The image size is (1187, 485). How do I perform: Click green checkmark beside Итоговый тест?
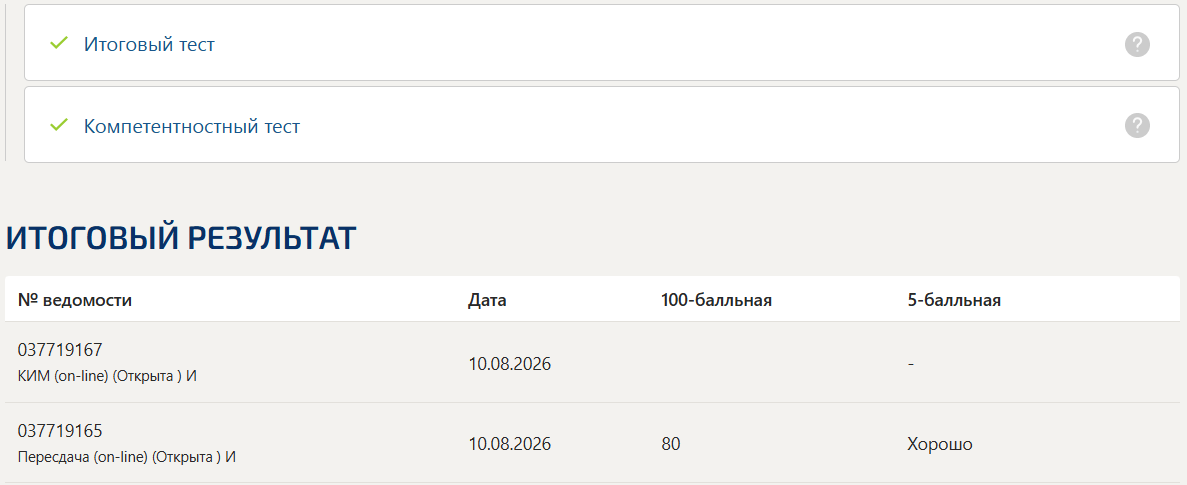click(x=58, y=44)
